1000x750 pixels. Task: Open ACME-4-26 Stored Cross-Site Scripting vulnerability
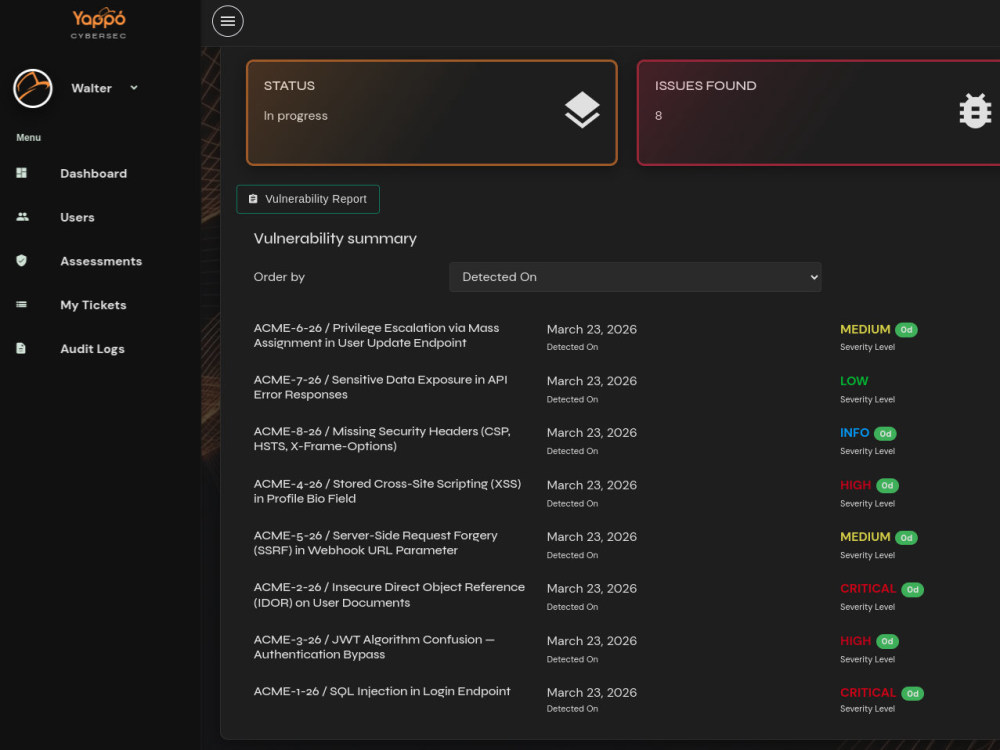387,491
